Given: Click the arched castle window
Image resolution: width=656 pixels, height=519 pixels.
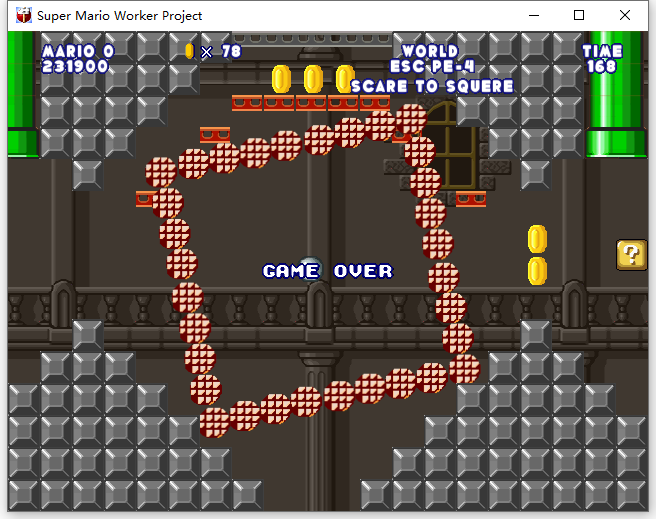Looking at the screenshot, I should pos(450,145).
